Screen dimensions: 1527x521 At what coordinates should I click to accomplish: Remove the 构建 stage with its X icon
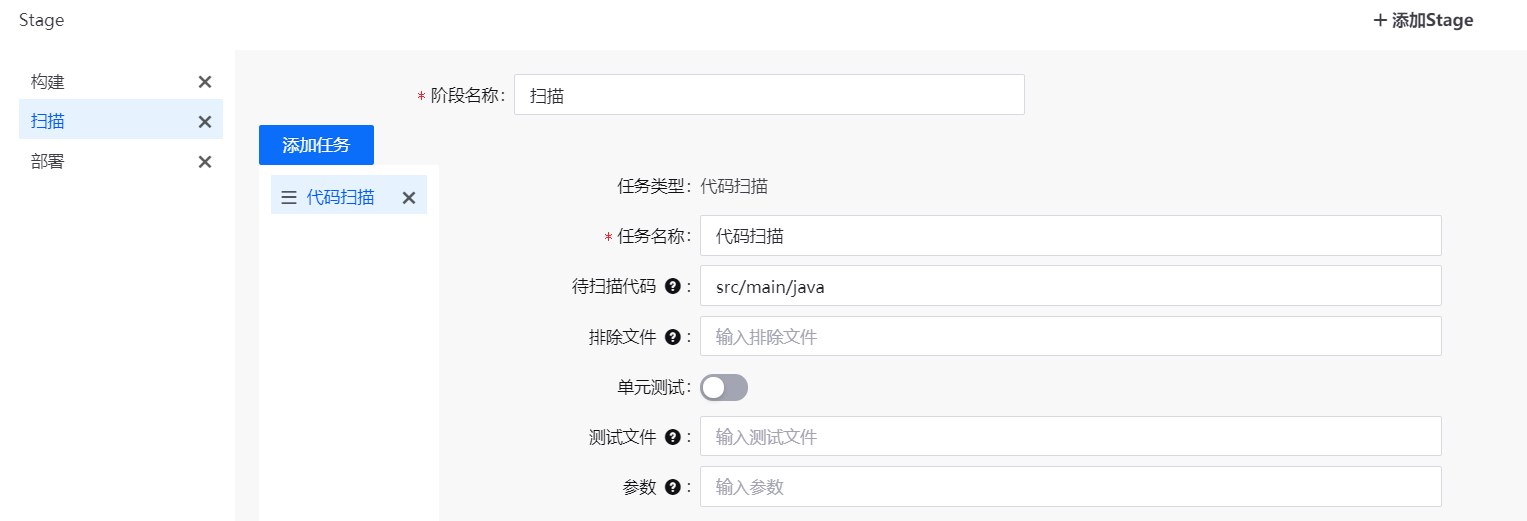coord(205,82)
